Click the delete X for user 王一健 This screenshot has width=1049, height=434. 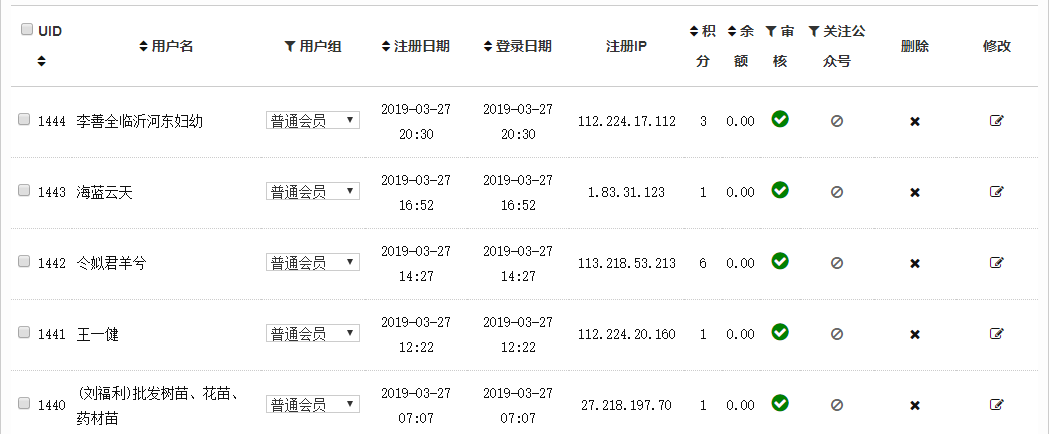pyautogui.click(x=914, y=334)
